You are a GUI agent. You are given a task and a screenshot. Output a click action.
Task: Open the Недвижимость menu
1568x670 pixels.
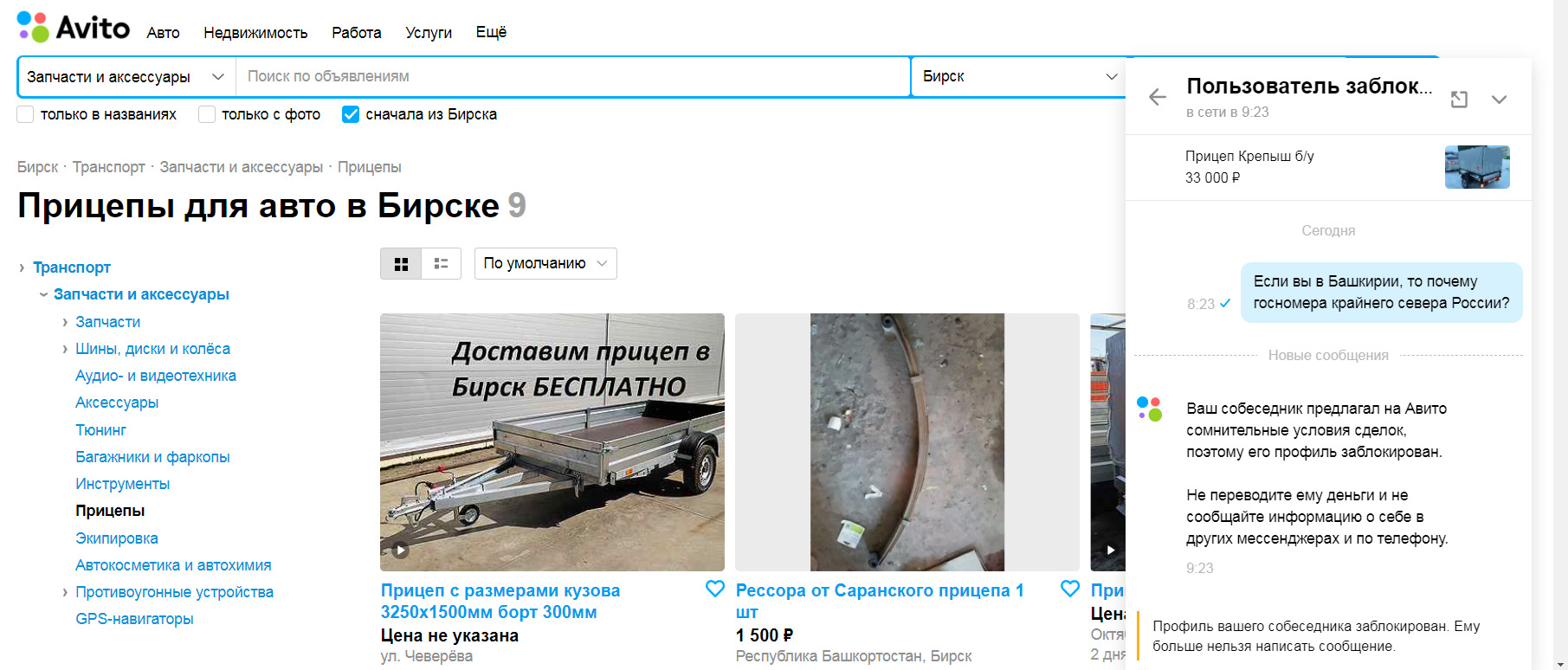[x=255, y=33]
